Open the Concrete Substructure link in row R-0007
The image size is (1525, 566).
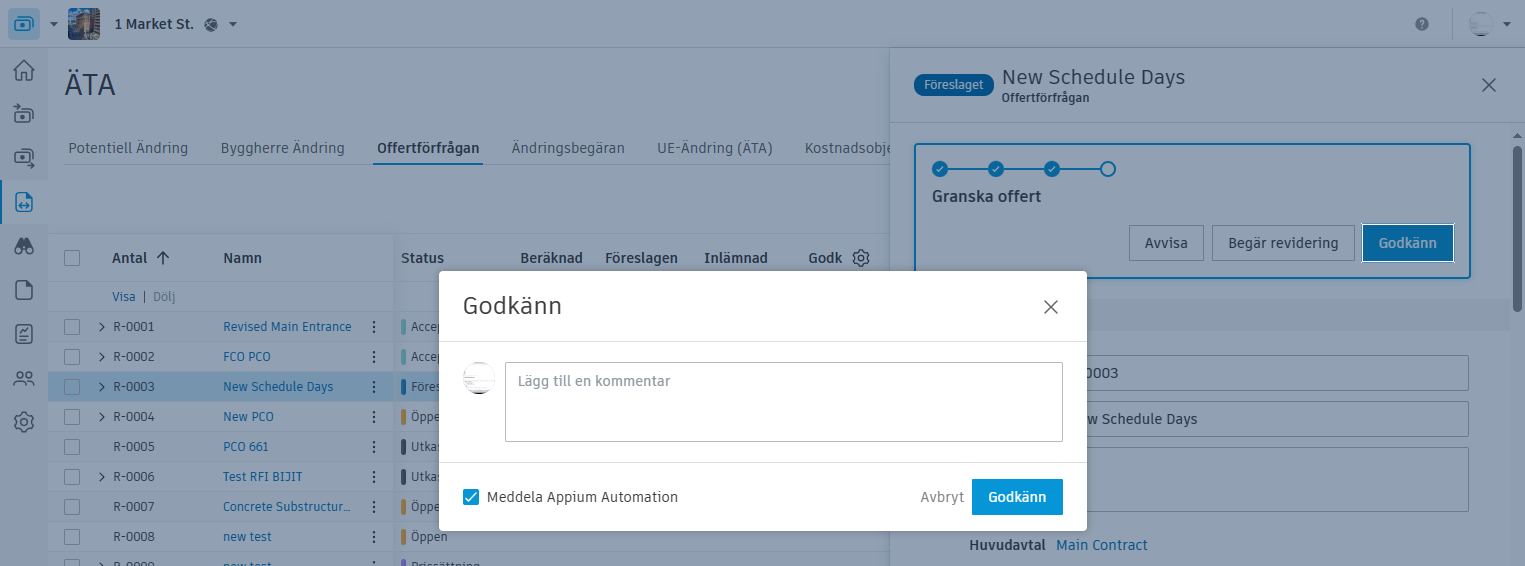[287, 507]
